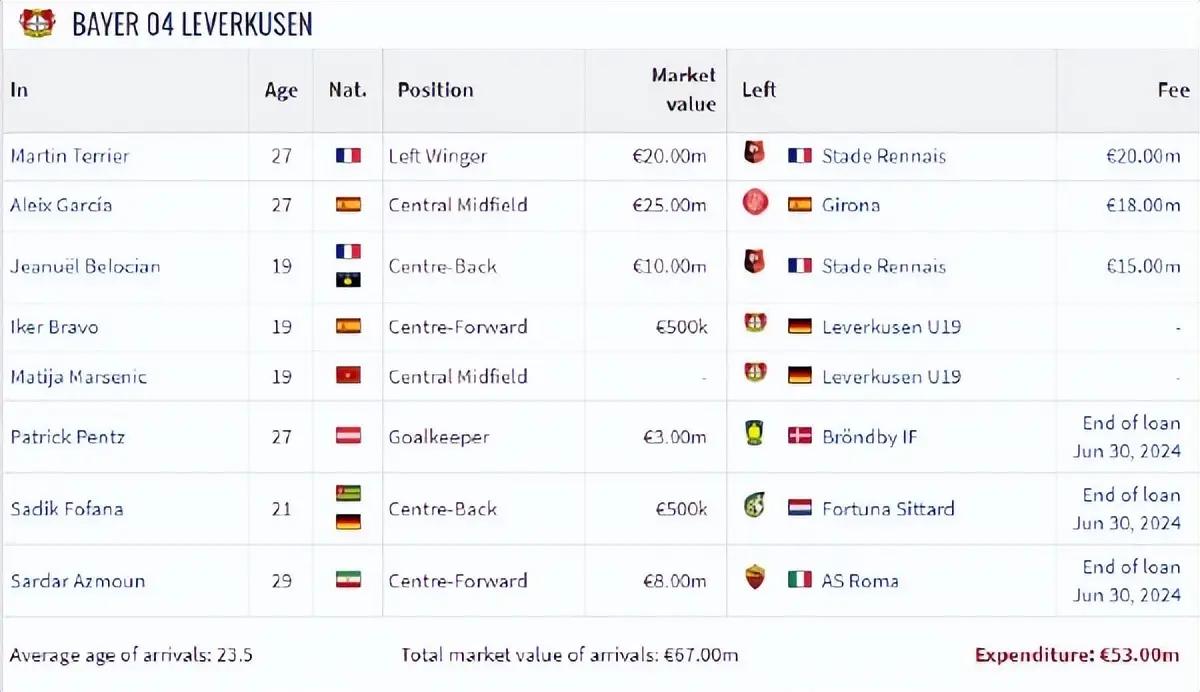
Task: Click the Fortuna Sittard club crest
Action: [755, 507]
